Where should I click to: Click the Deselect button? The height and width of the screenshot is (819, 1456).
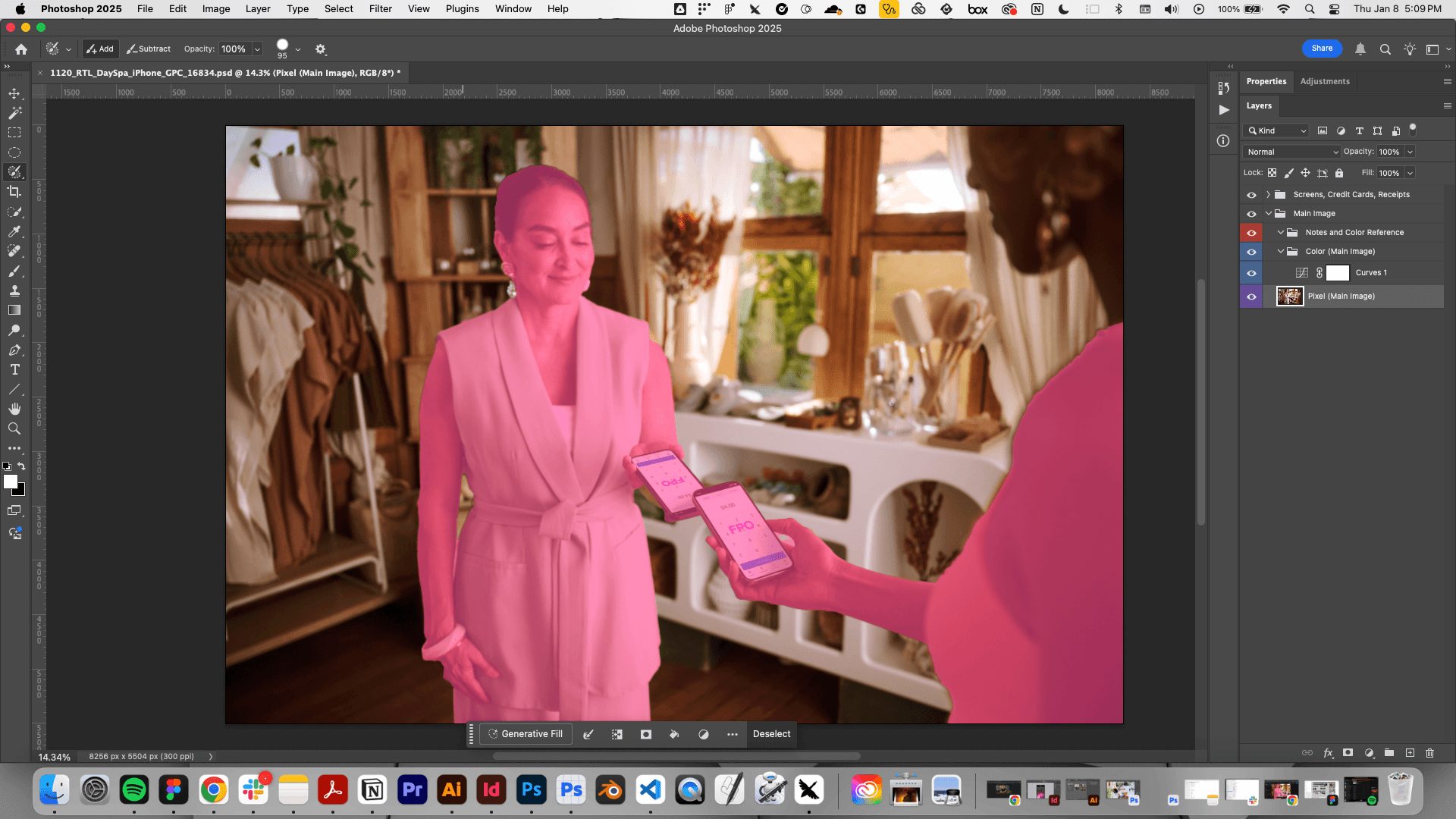(x=771, y=734)
